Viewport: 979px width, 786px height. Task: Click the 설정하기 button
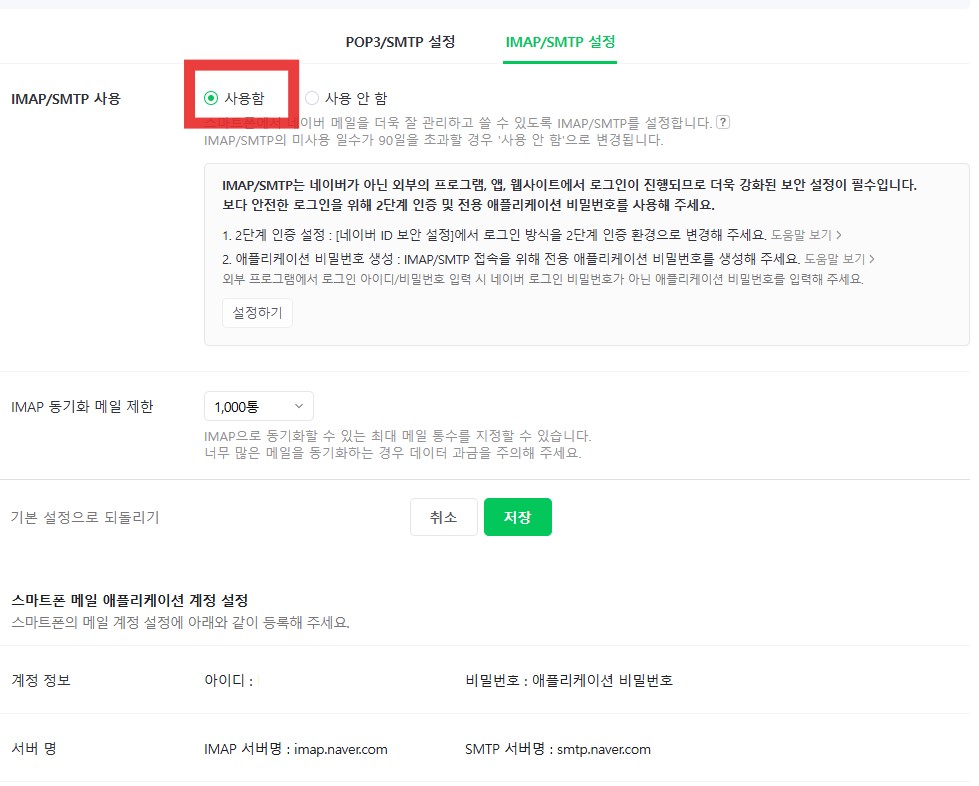click(256, 312)
